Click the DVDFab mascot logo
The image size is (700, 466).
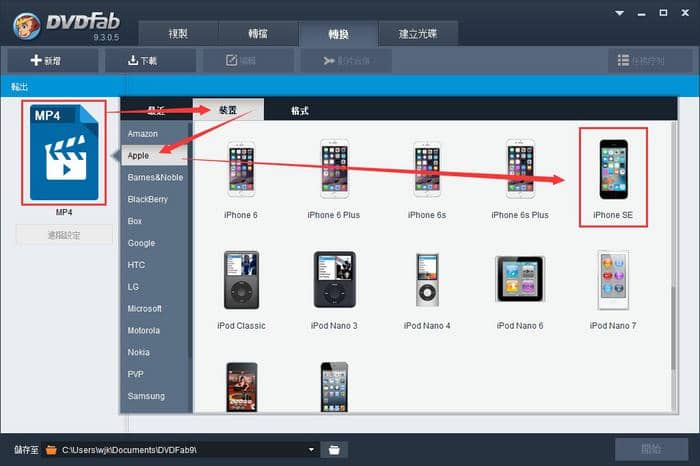[27, 26]
